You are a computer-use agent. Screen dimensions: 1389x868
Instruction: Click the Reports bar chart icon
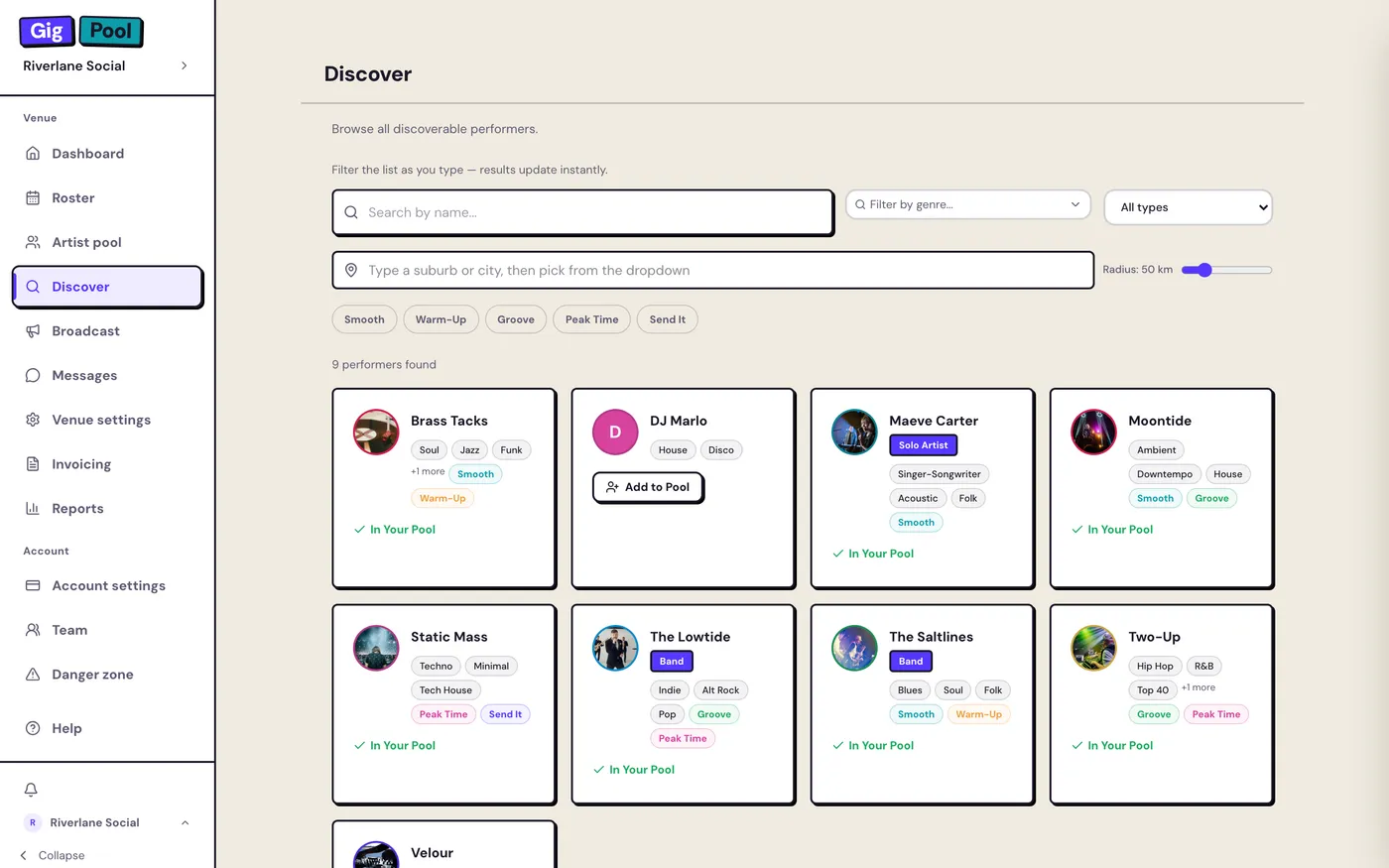pos(33,508)
